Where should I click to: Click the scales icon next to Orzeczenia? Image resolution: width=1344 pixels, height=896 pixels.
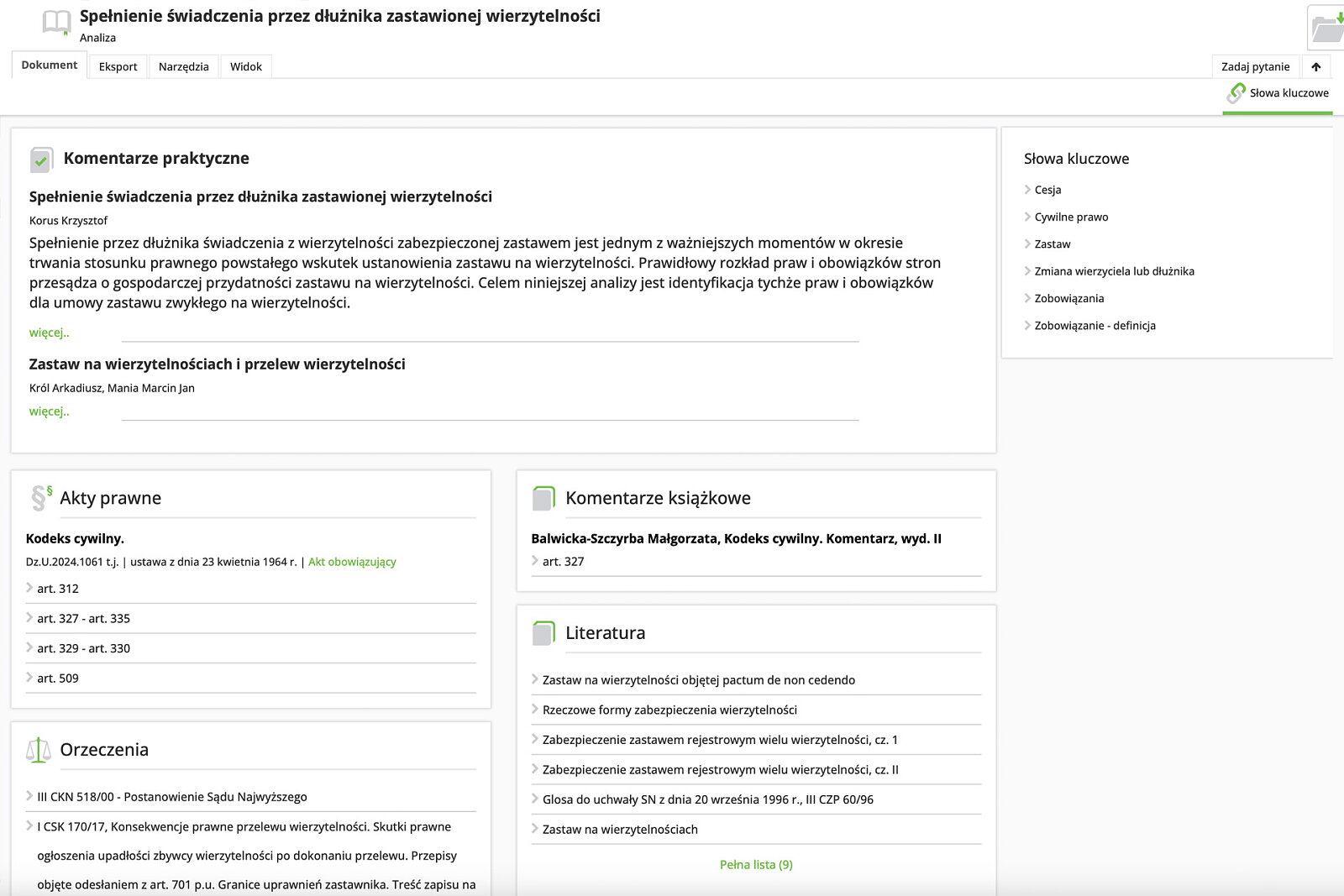point(39,750)
